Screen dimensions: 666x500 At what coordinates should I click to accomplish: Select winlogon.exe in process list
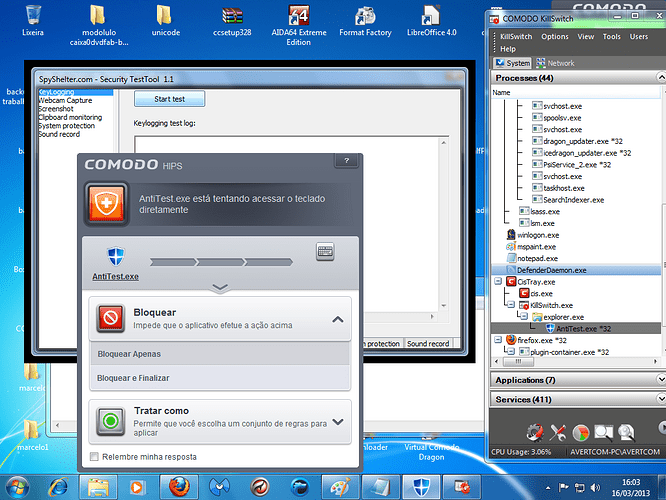click(538, 235)
